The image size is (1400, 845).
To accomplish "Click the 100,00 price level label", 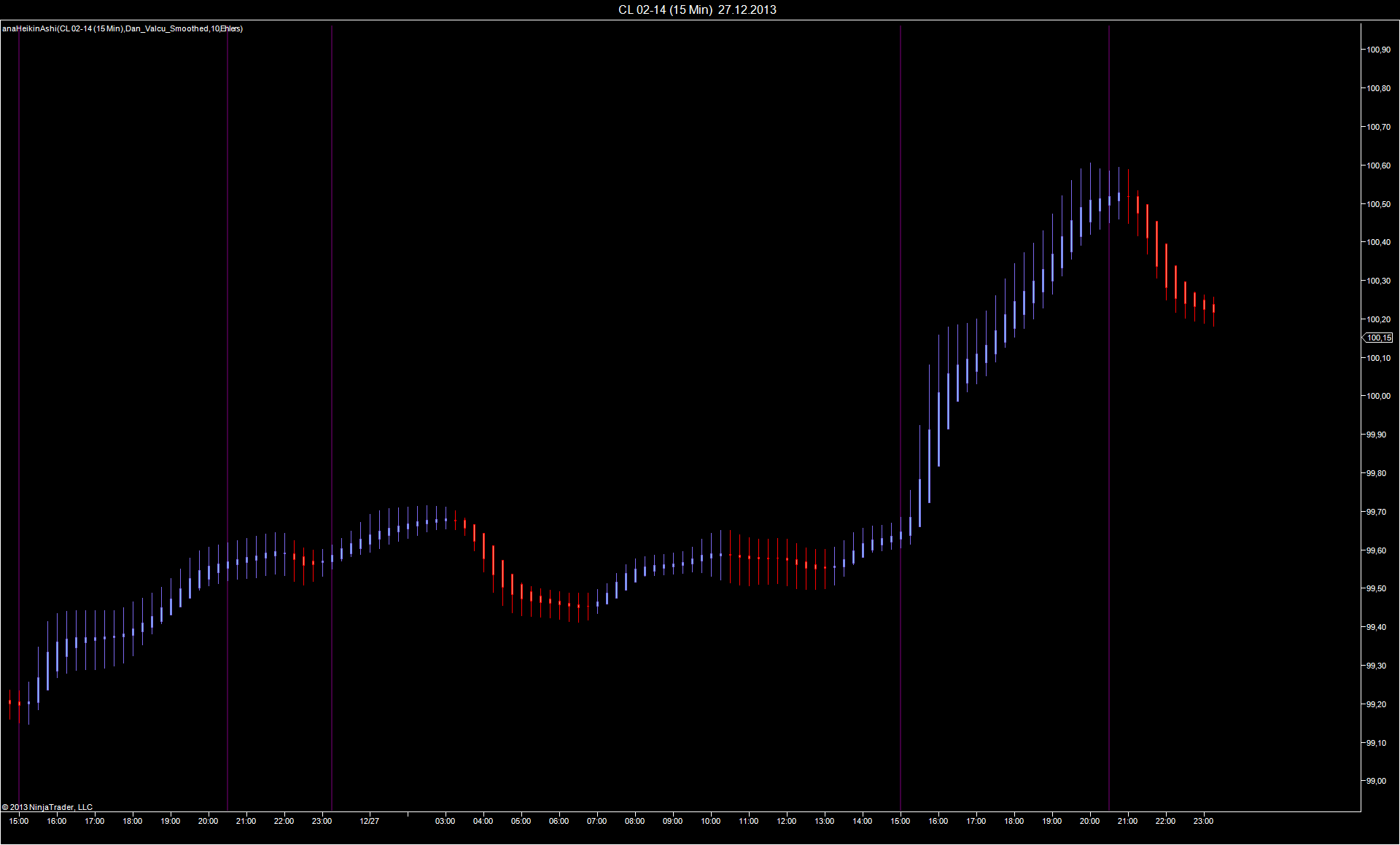I will (1378, 396).
